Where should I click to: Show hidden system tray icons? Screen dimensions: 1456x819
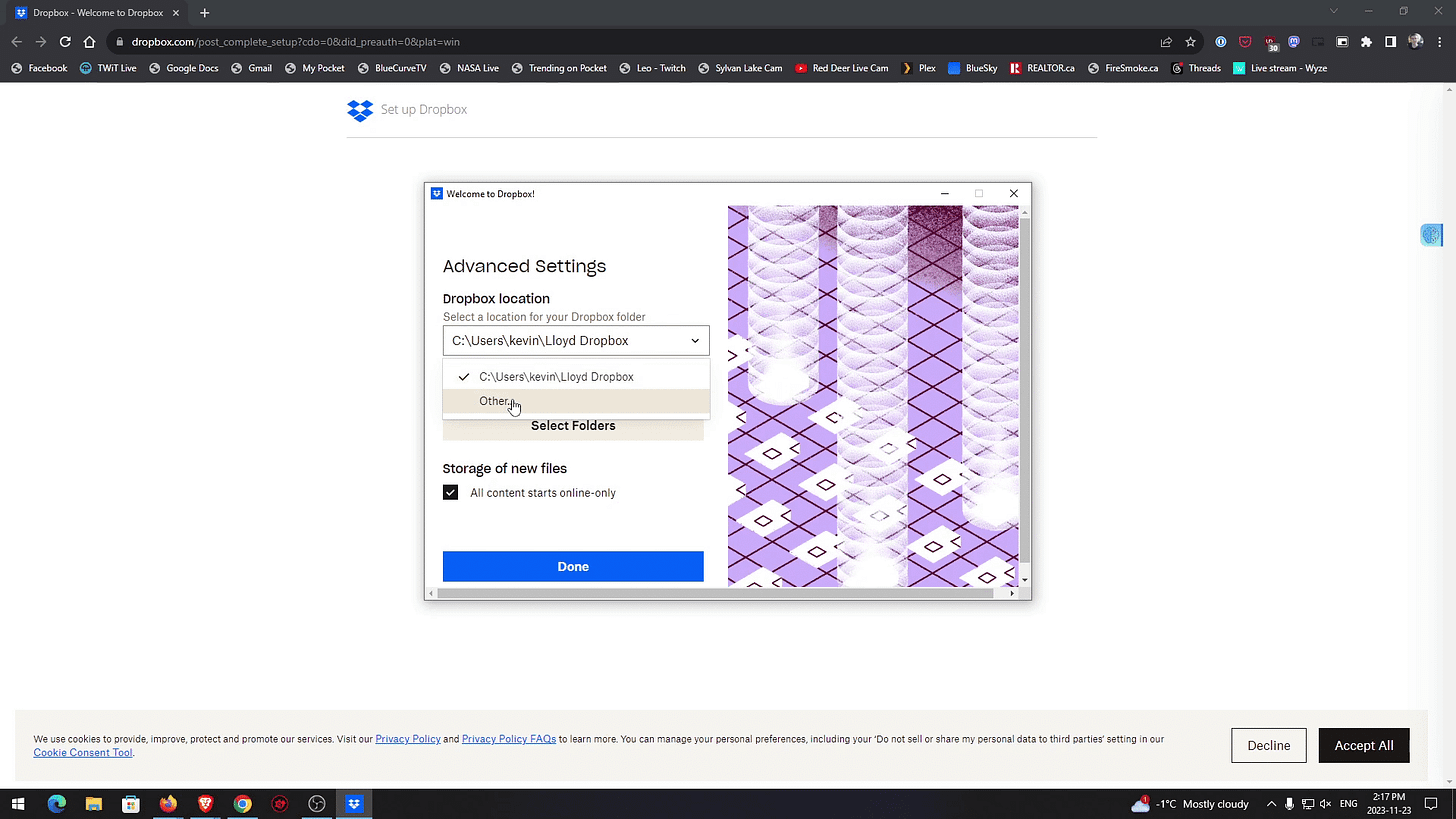click(x=1271, y=804)
